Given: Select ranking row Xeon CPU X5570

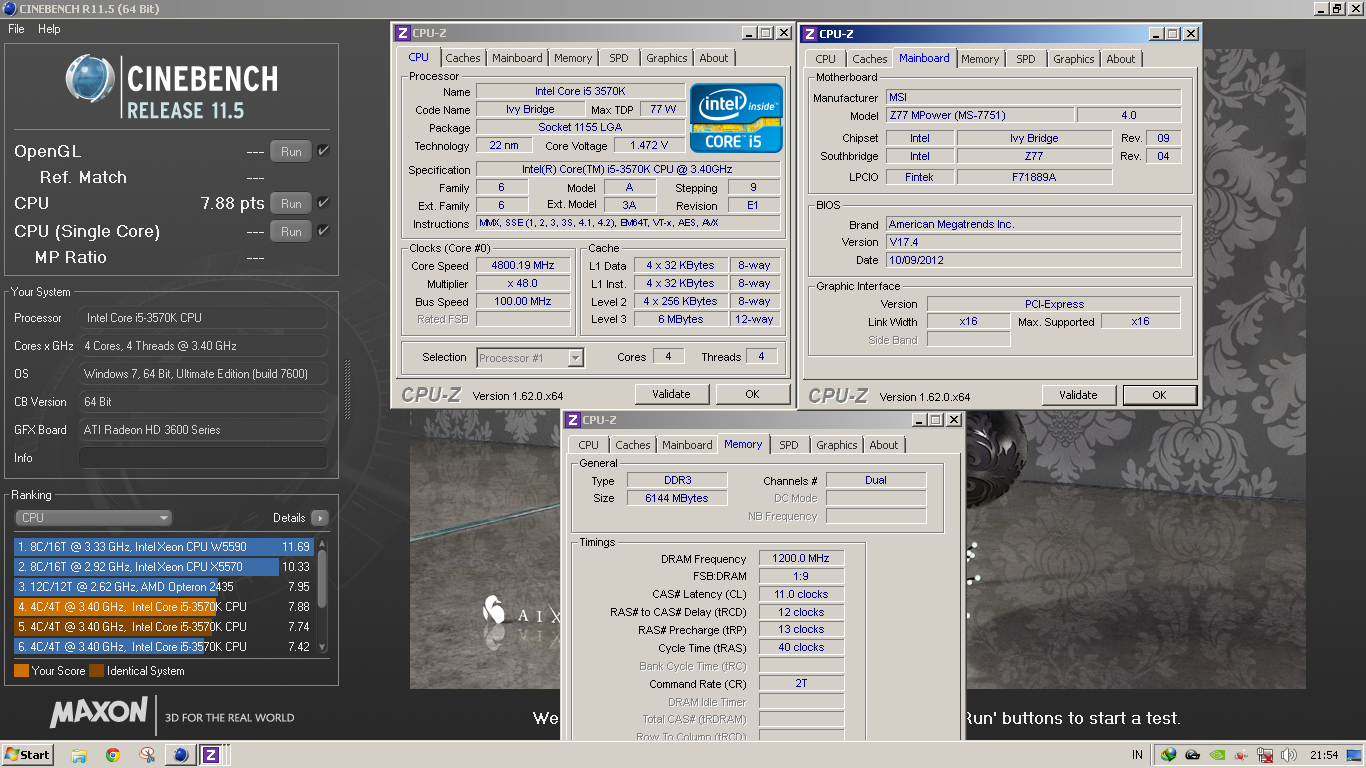Looking at the screenshot, I should click(164, 567).
